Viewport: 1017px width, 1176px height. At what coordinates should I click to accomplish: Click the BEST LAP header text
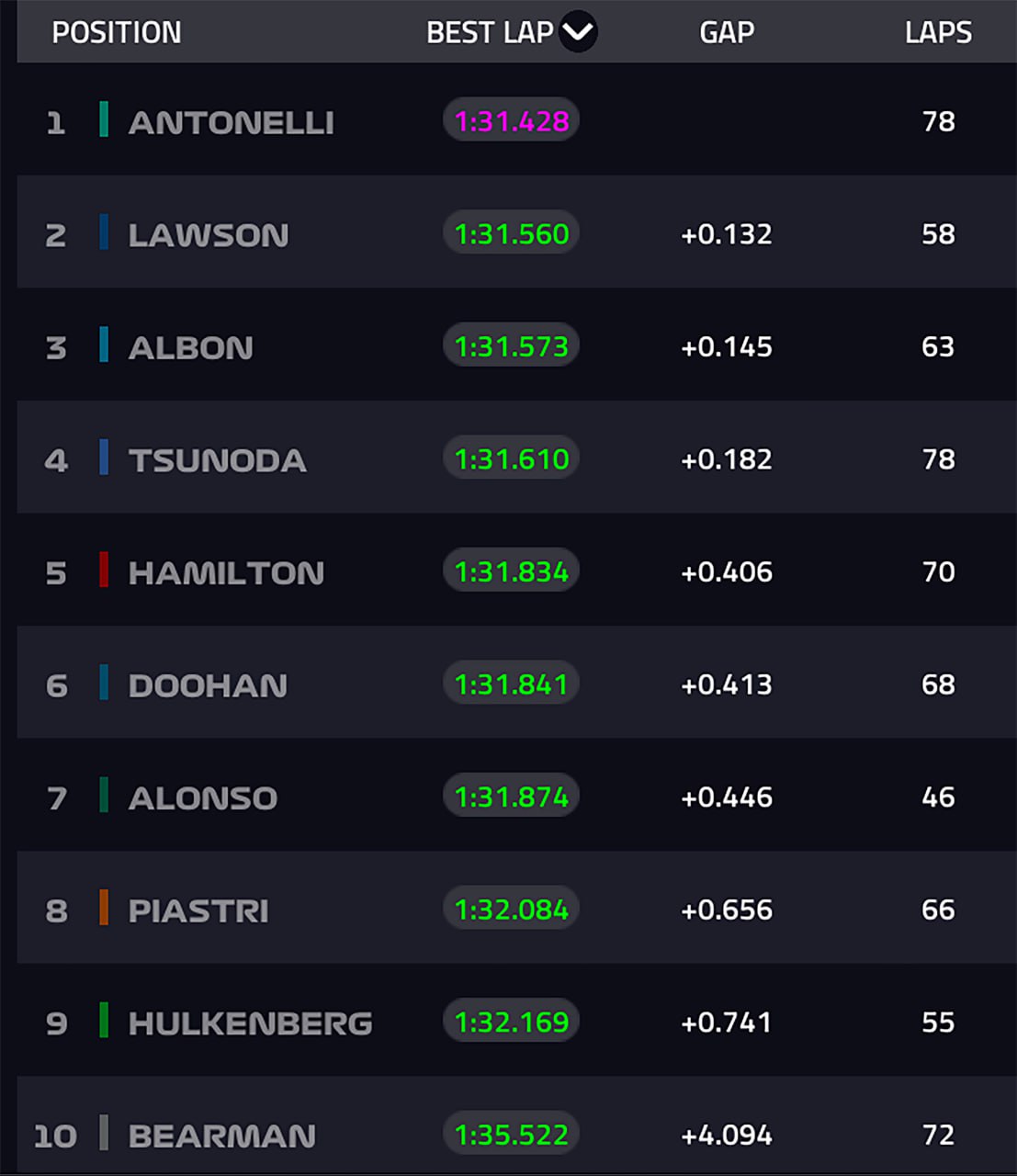click(x=490, y=32)
